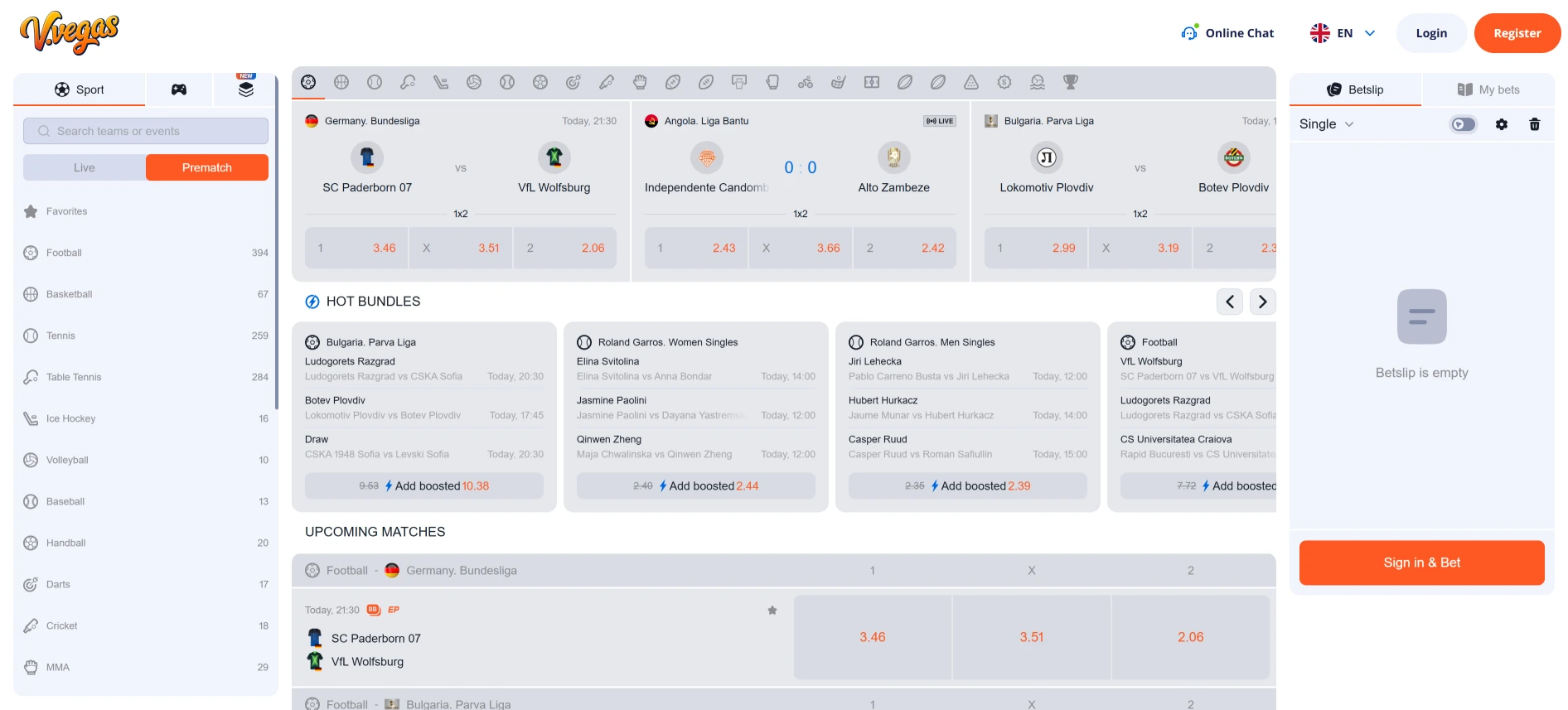Select Snooker triangle icon in top sports bar
This screenshot has width=1568, height=710.
click(971, 82)
